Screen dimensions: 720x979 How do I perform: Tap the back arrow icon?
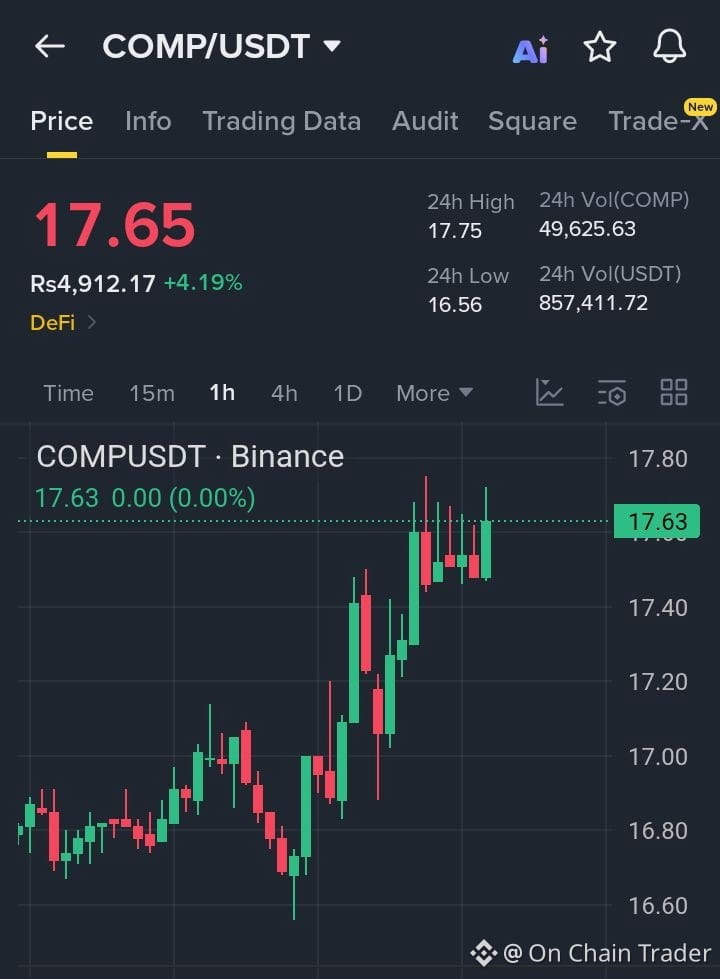[x=50, y=46]
